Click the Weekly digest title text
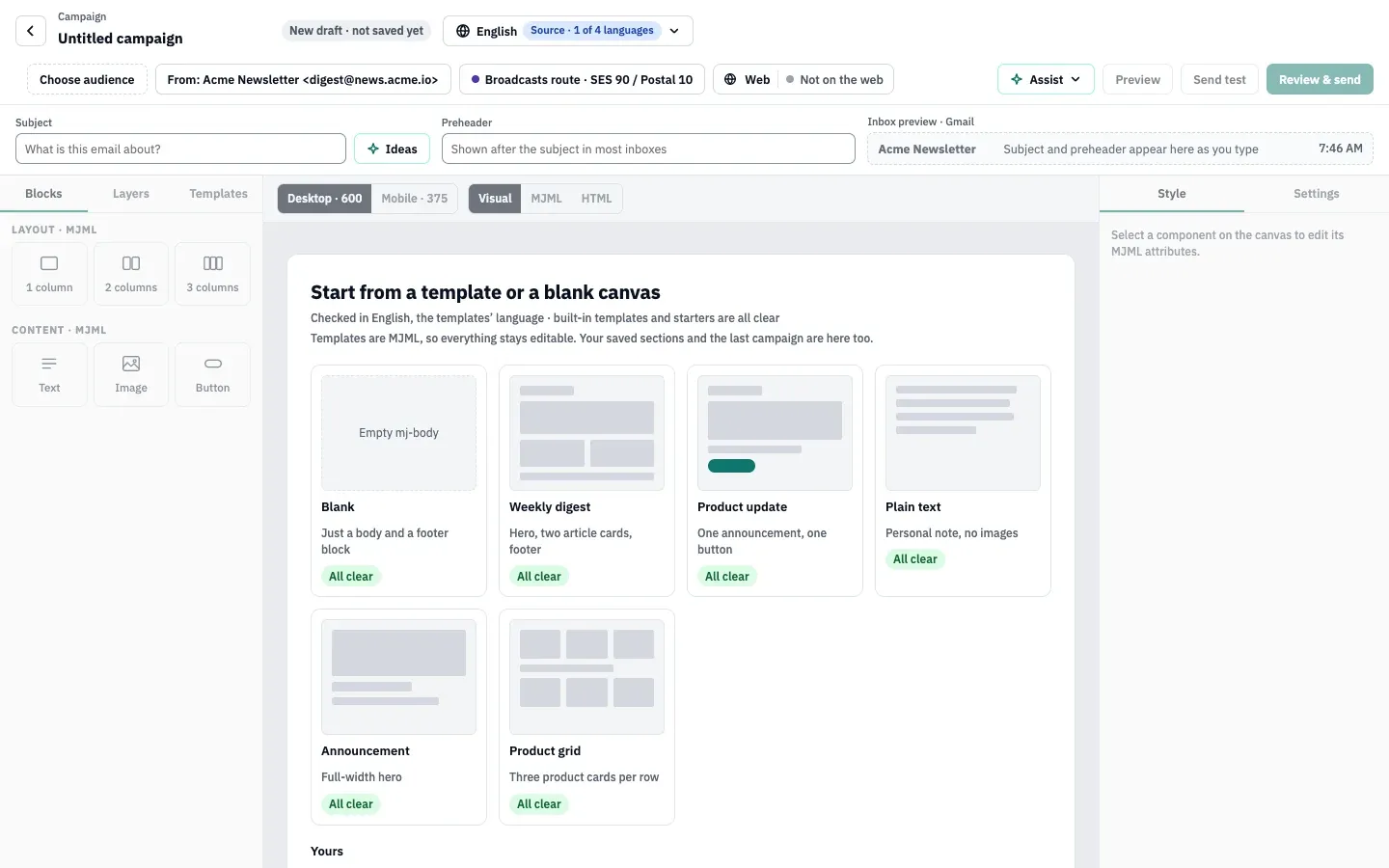Viewport: 1389px width, 868px height. [550, 507]
